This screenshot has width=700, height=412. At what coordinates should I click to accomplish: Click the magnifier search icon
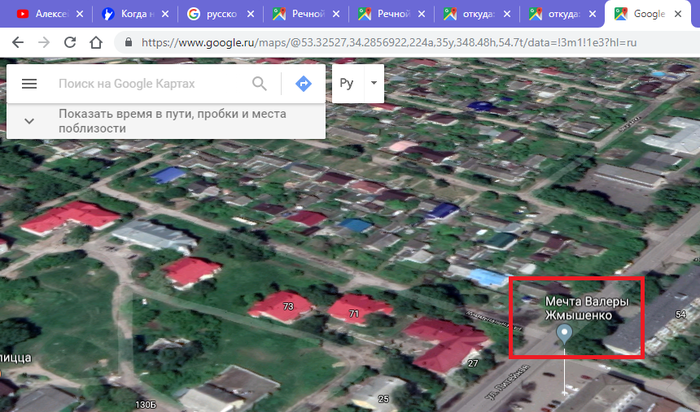click(x=260, y=84)
